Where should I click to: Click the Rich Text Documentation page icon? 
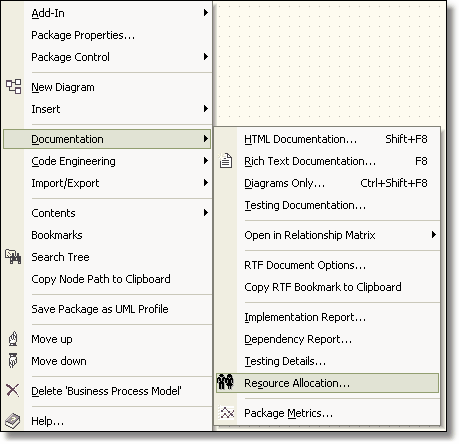226,161
